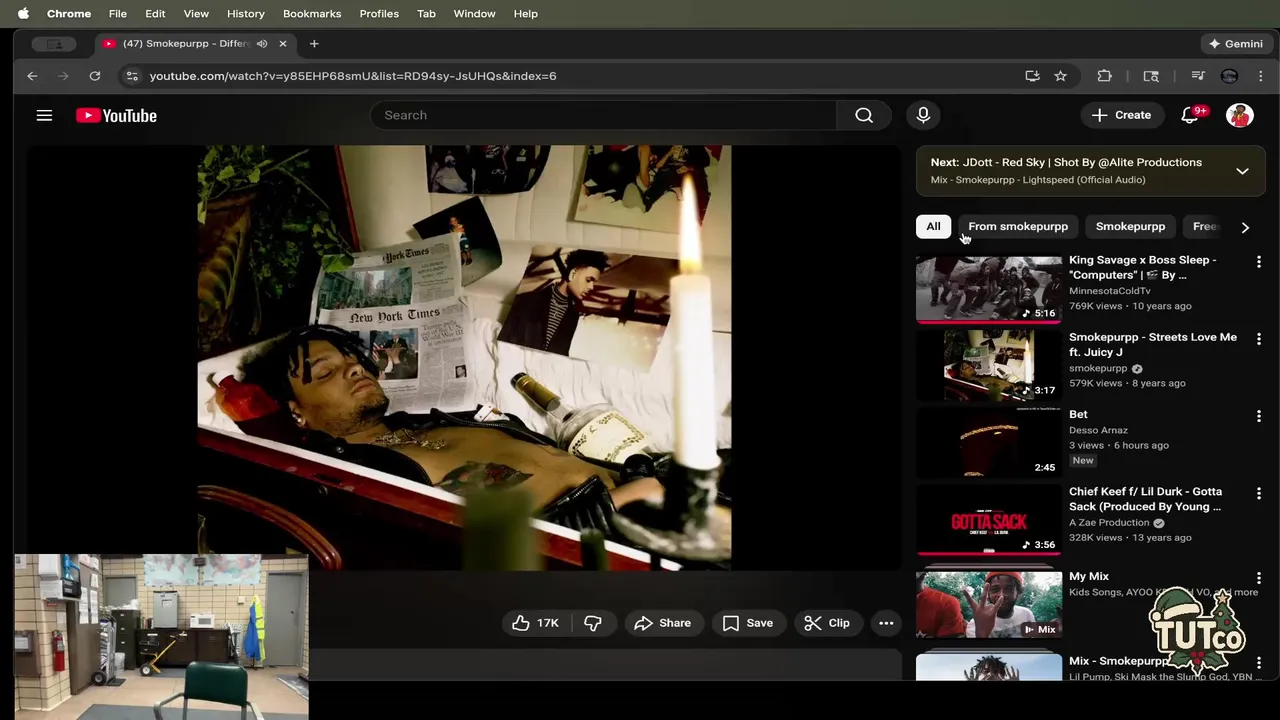Click the Clip button
This screenshot has height=720, width=1280.
[827, 623]
